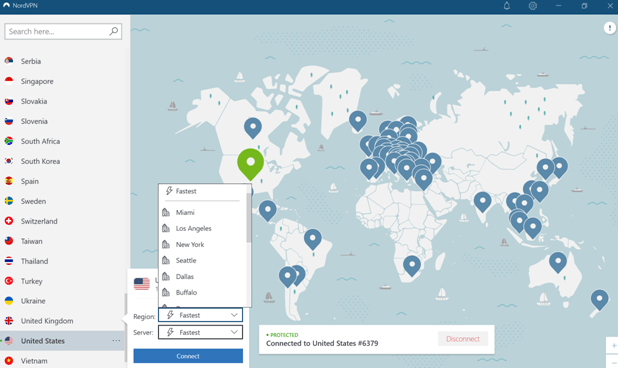618x368 pixels.
Task: Click the blue Connect button
Action: (x=188, y=356)
